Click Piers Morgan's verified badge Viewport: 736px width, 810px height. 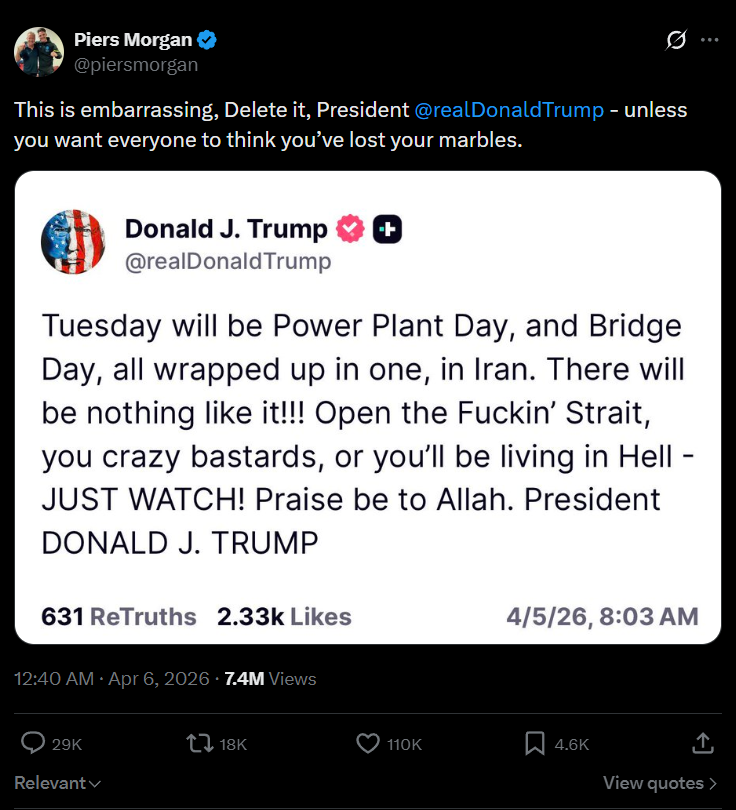click(x=206, y=39)
